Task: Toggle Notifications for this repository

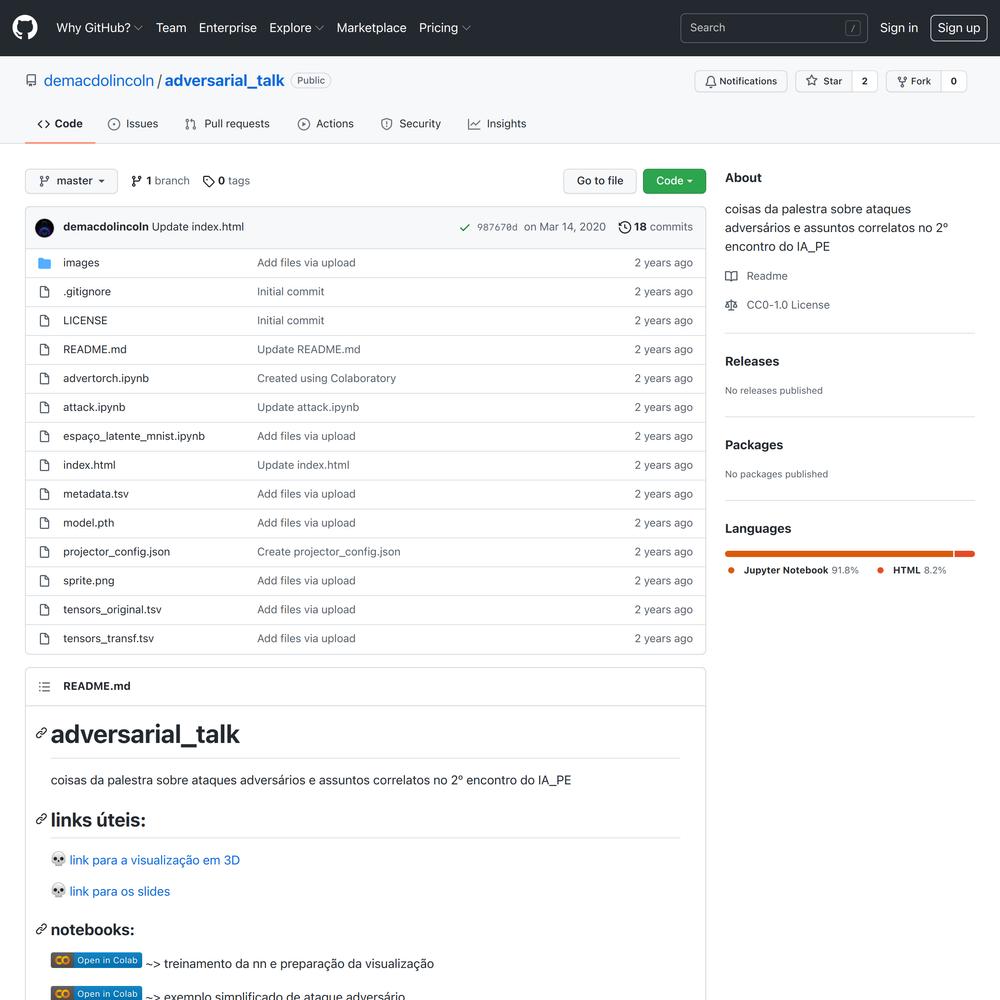Action: point(740,81)
